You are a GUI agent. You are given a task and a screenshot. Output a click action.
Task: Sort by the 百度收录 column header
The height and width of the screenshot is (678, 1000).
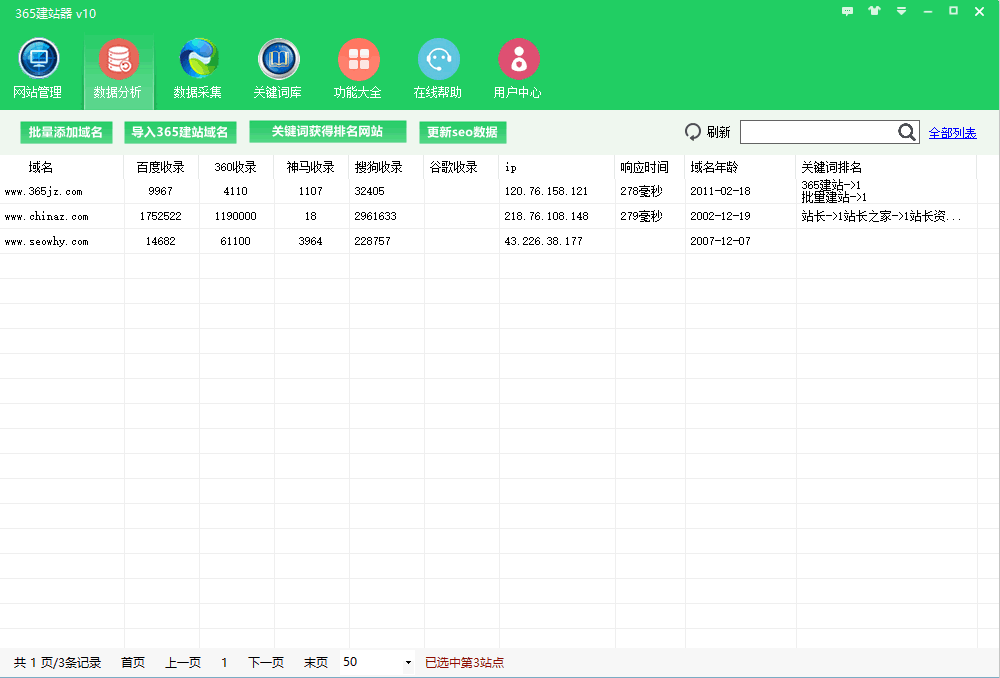tap(161, 167)
